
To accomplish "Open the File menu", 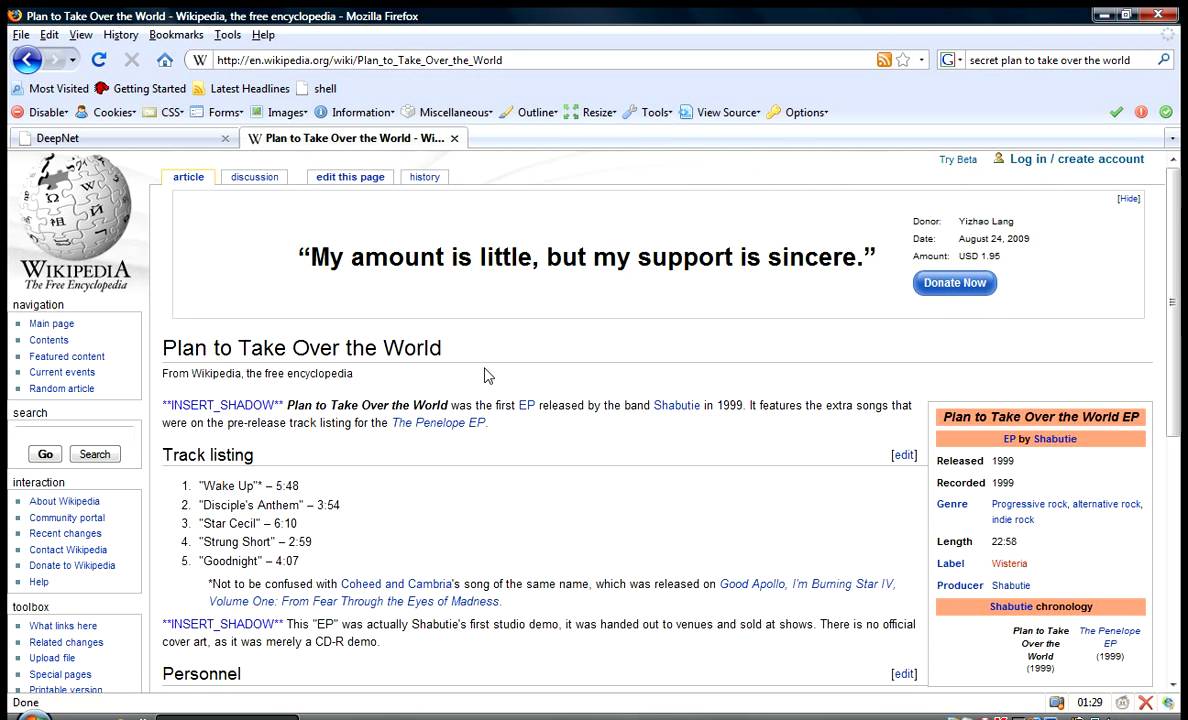I will [20, 35].
